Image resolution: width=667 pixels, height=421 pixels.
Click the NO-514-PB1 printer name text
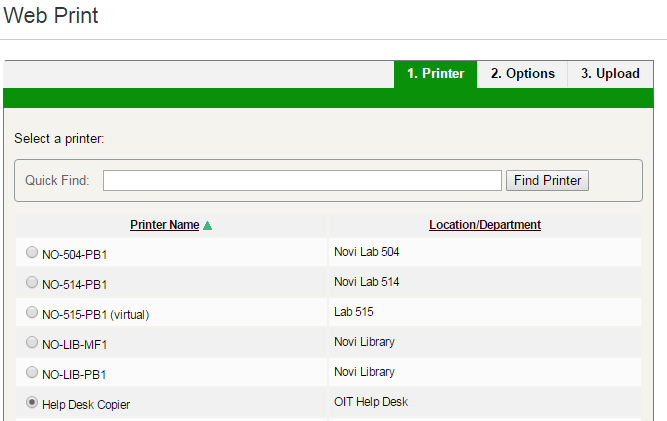[x=74, y=284]
